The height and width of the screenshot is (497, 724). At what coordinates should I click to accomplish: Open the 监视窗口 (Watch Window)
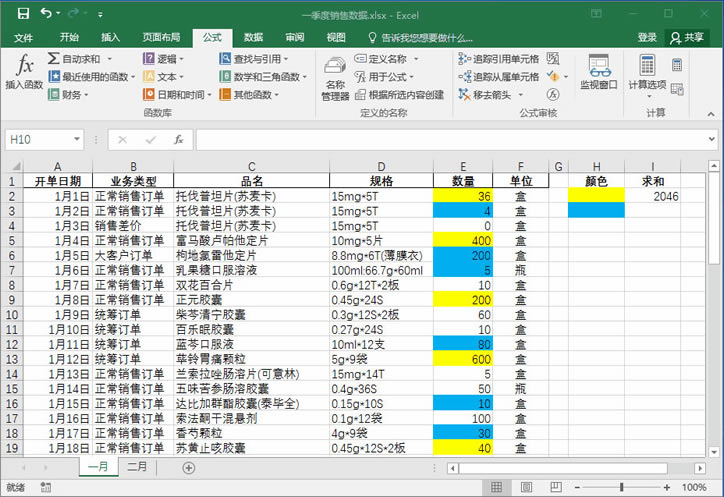click(599, 73)
